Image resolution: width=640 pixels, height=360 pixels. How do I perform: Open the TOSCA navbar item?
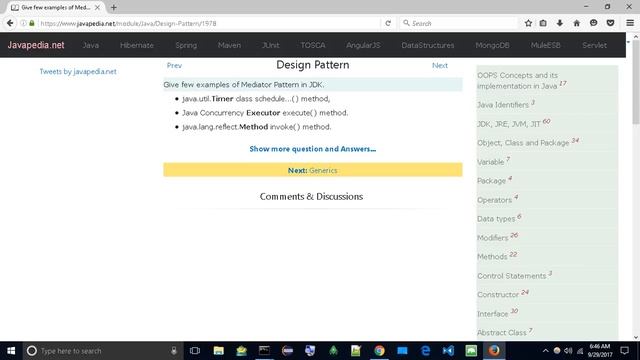pyautogui.click(x=313, y=45)
